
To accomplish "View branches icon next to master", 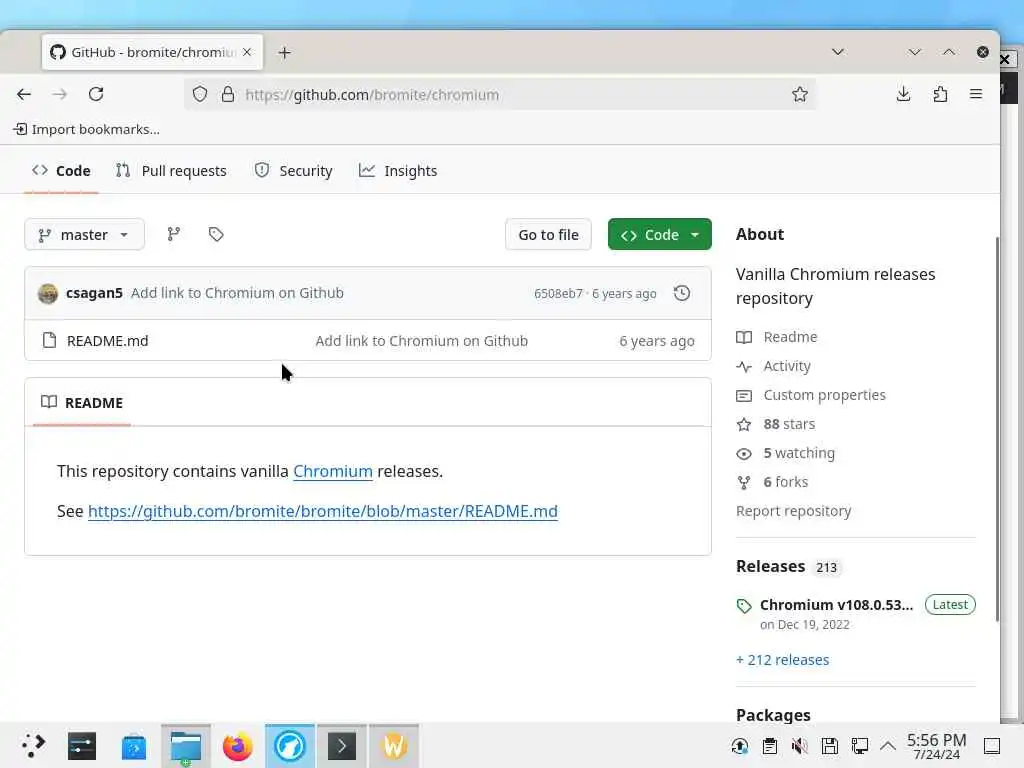I will click(173, 234).
